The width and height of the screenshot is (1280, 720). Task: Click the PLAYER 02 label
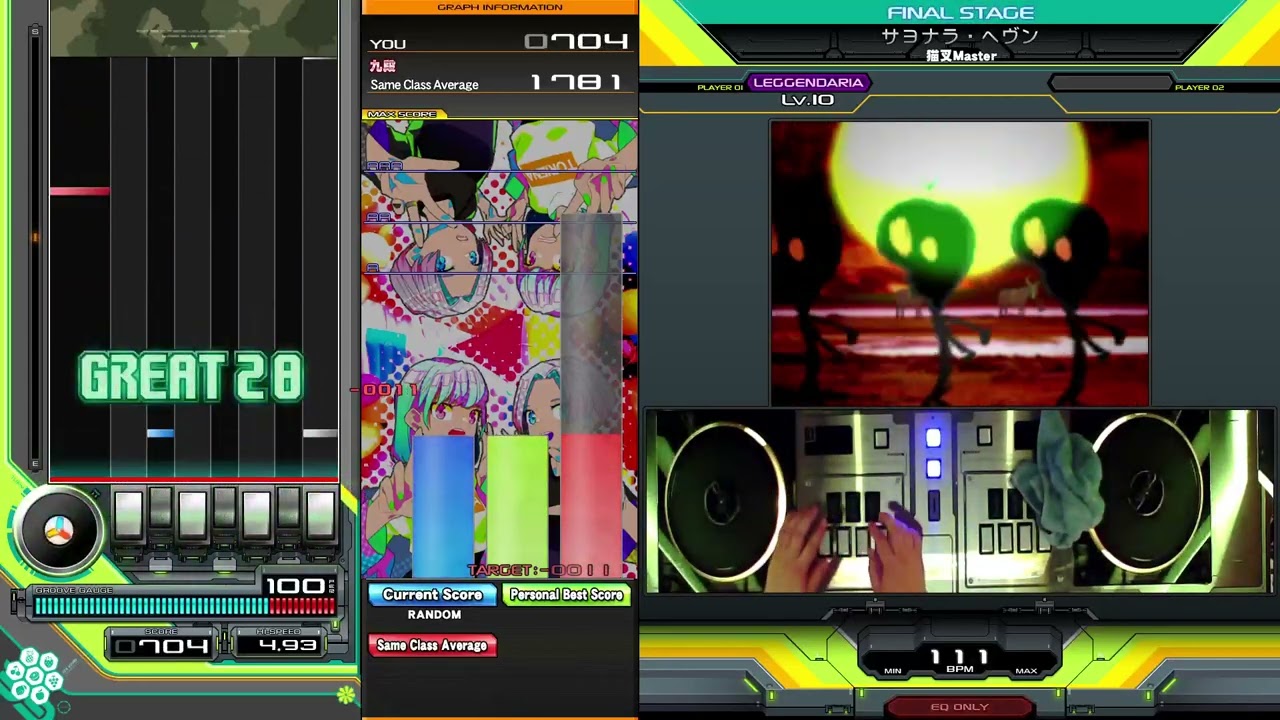coord(1199,88)
